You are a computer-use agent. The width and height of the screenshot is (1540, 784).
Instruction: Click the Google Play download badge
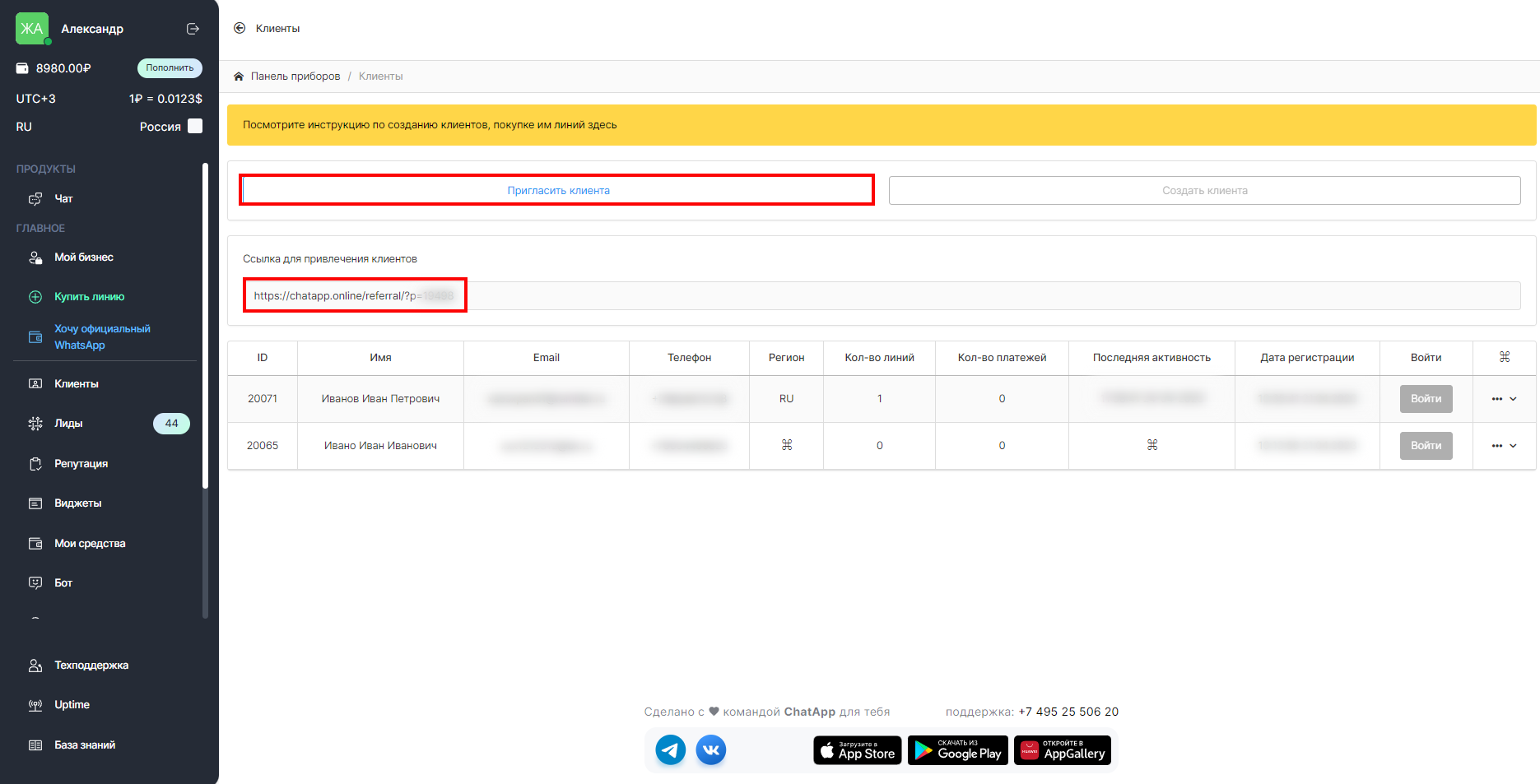pyautogui.click(x=958, y=750)
